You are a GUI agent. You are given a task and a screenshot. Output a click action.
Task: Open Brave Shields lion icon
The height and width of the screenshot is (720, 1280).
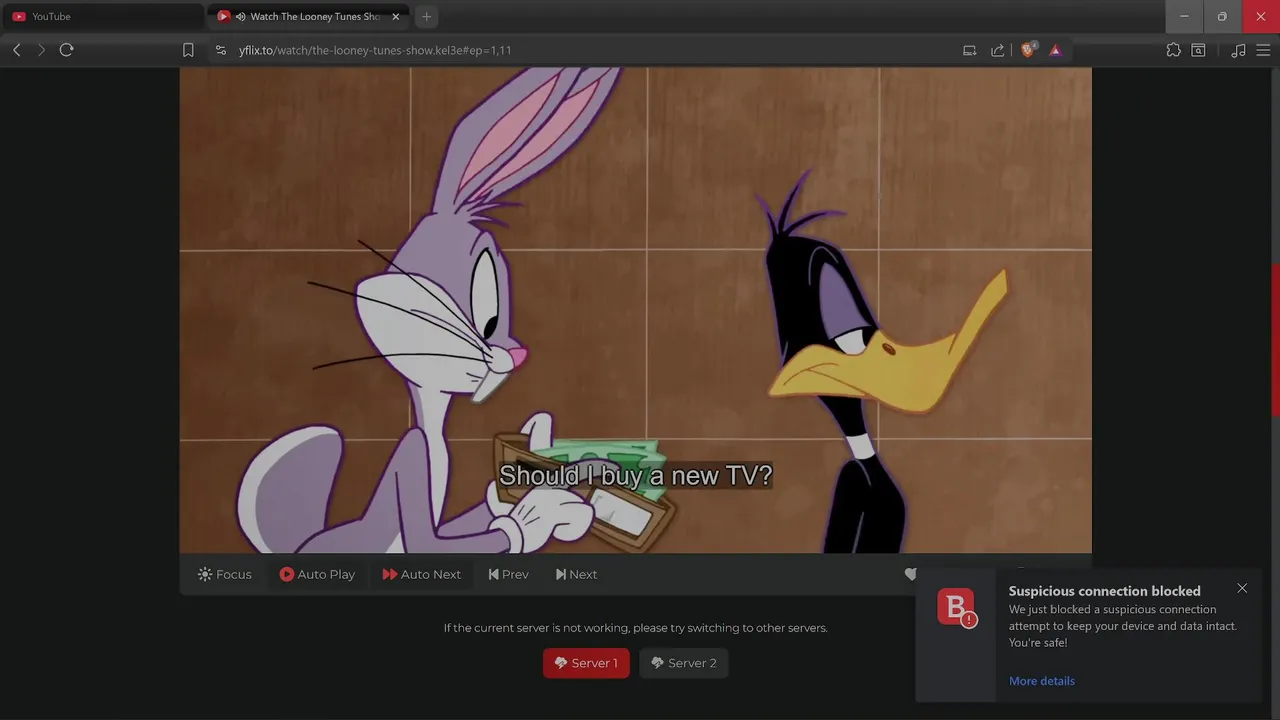coord(1028,50)
